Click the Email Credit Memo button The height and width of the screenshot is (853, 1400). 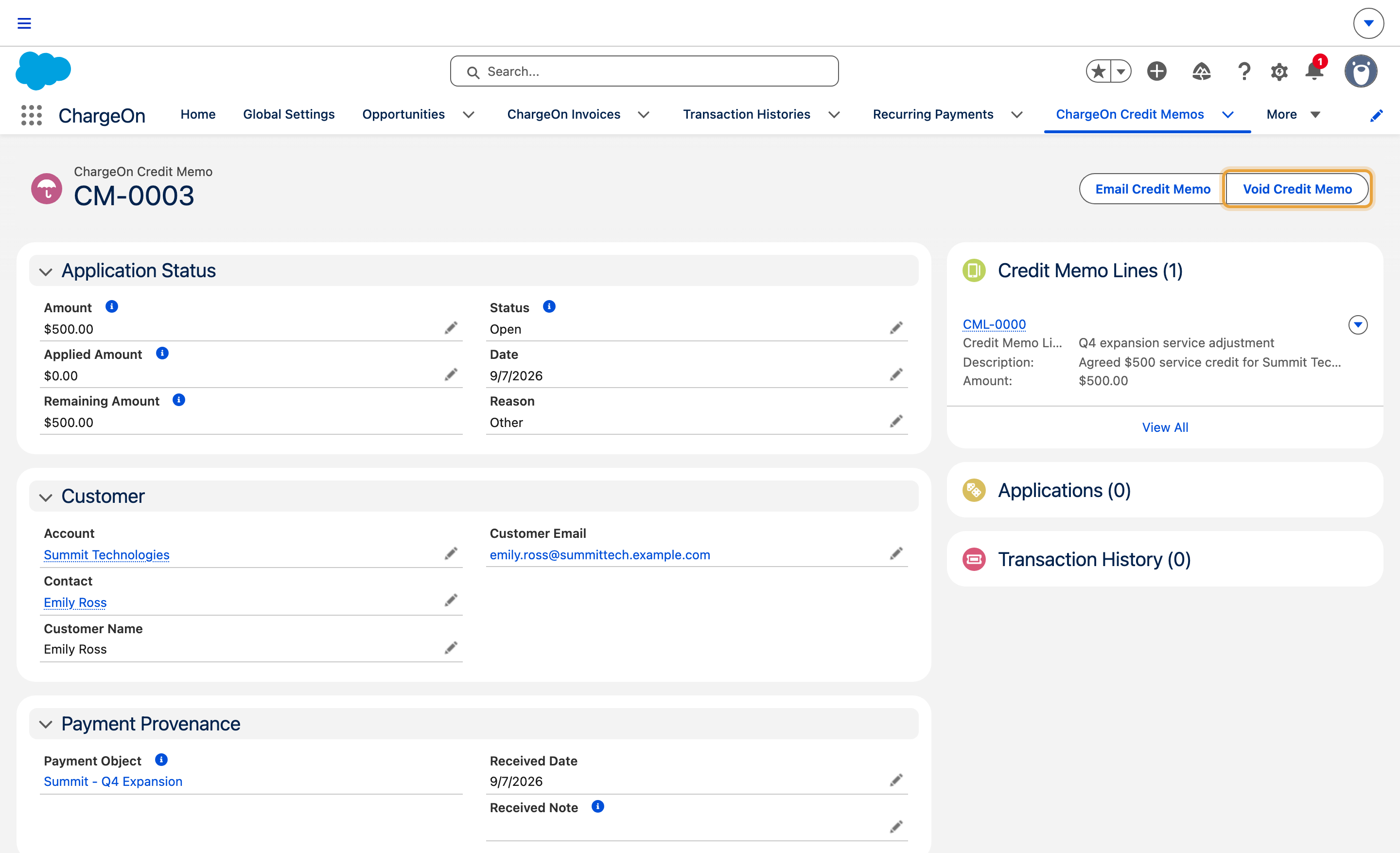1152,189
